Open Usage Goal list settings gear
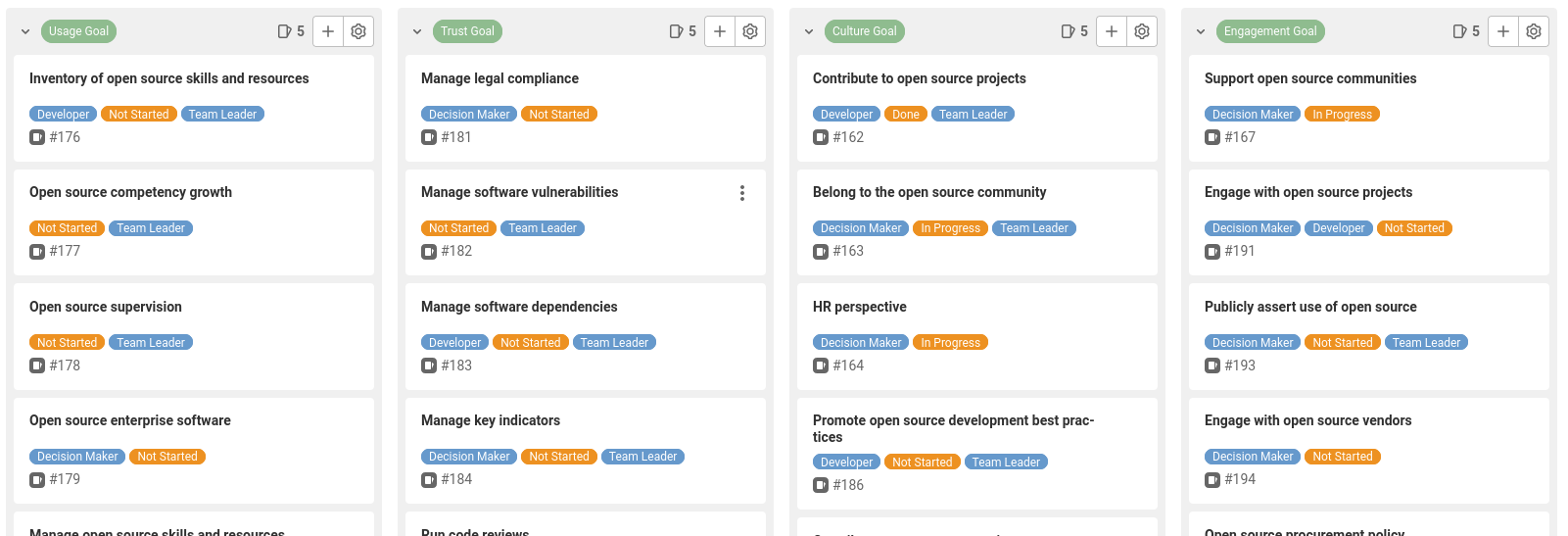 tap(358, 31)
